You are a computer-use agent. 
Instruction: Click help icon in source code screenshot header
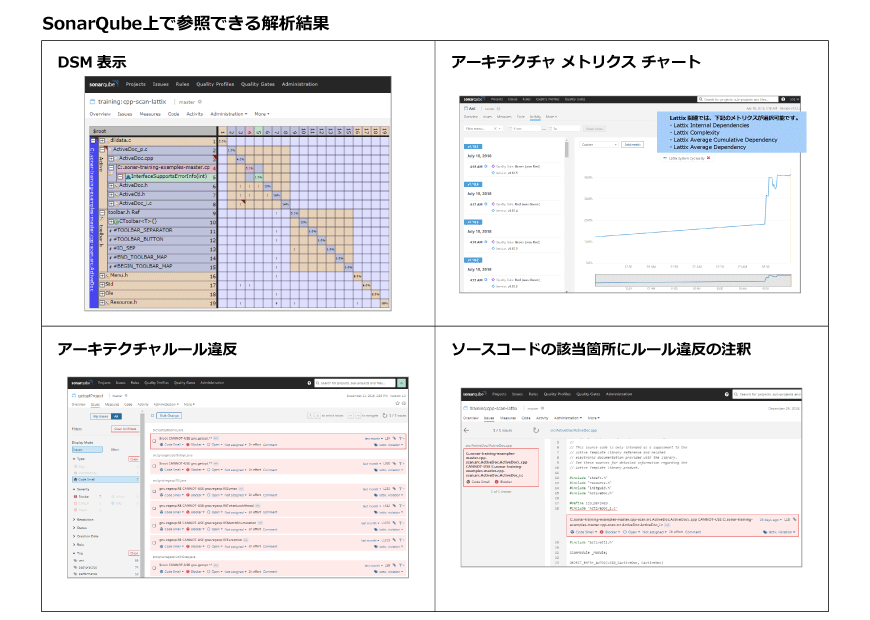(x=726, y=394)
